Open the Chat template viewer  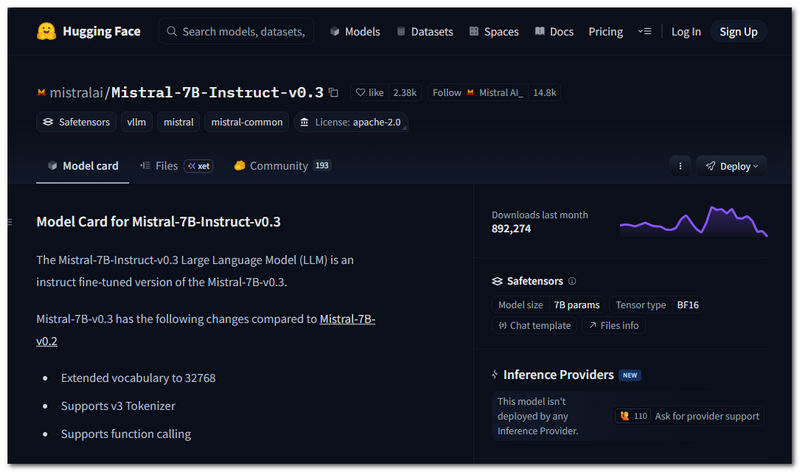(x=535, y=325)
